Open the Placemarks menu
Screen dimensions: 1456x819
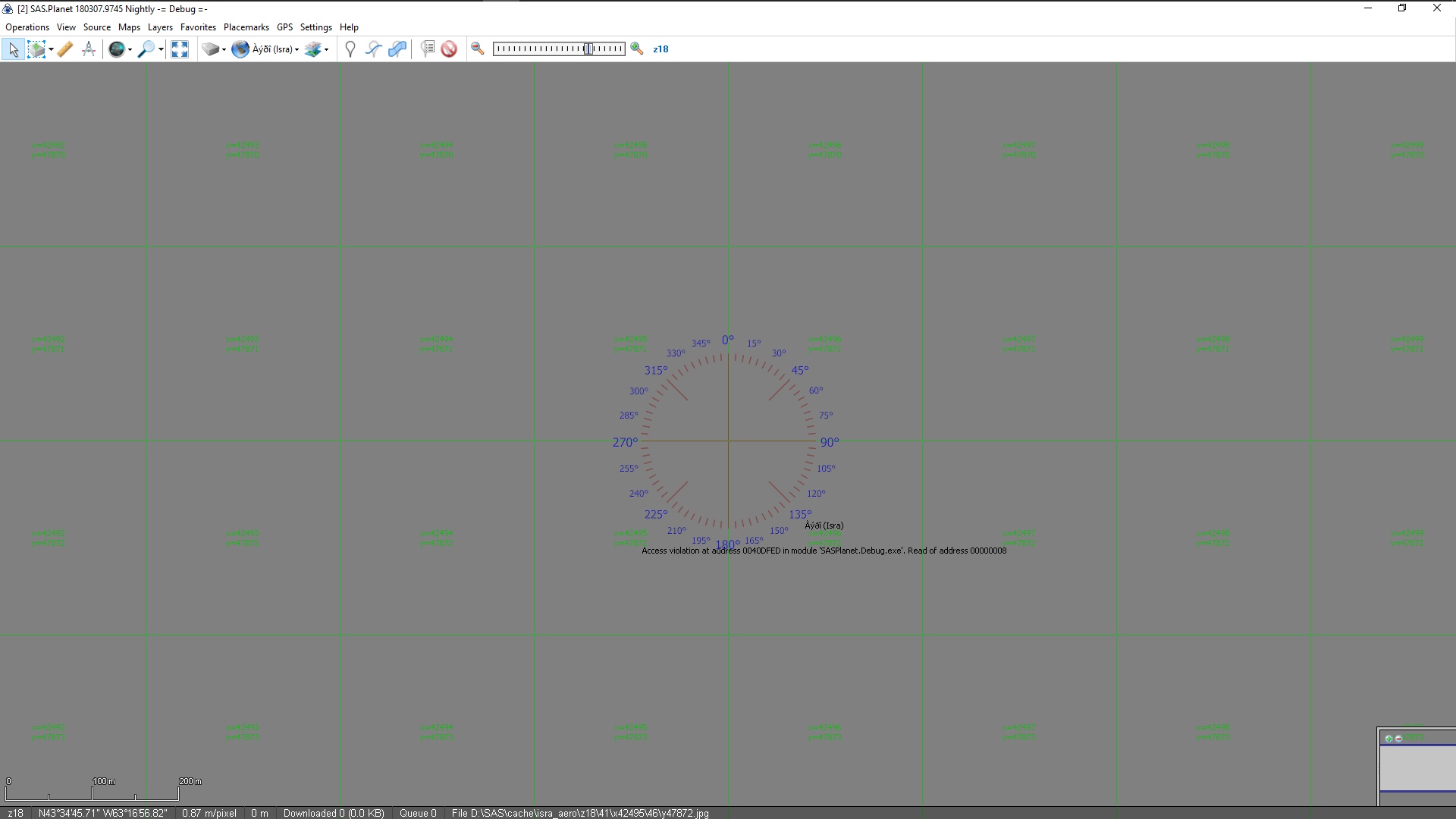[x=246, y=27]
